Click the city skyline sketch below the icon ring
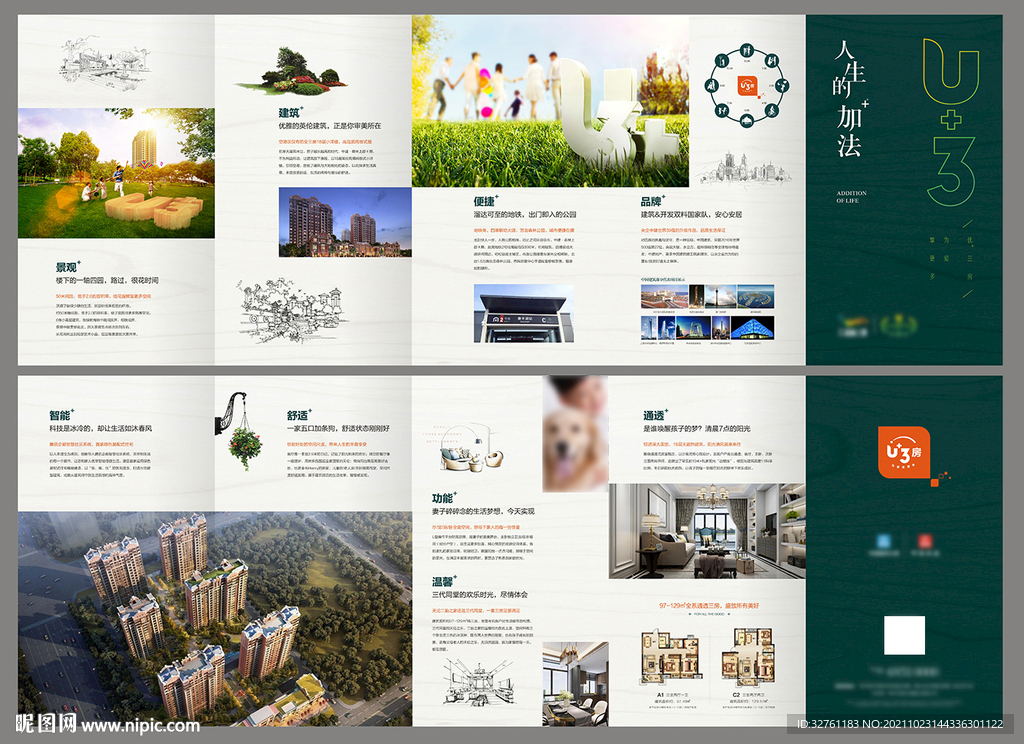1024x744 pixels. [745, 168]
